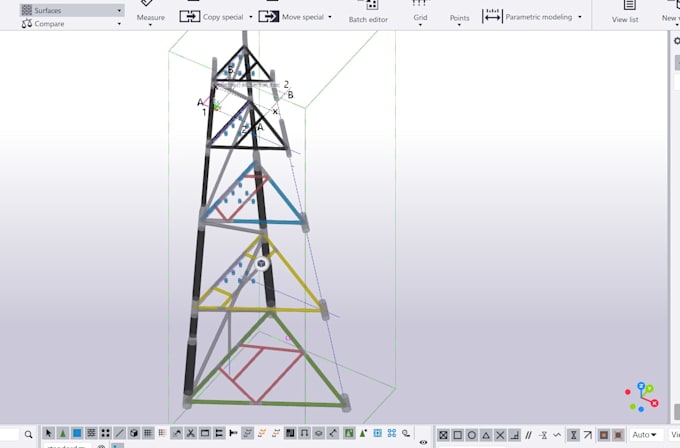Viewport: 680px width, 448px height.
Task: Click the green triangle with dot icon
Action: coord(363,433)
